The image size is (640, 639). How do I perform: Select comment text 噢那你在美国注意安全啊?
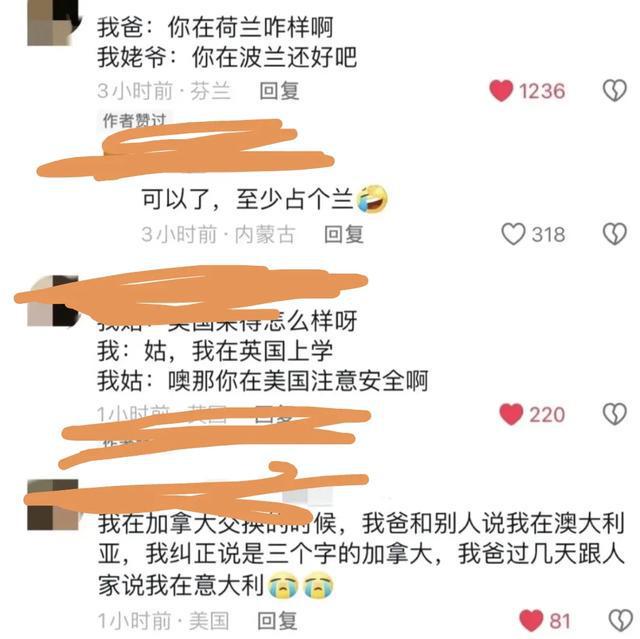pyautogui.click(x=298, y=381)
